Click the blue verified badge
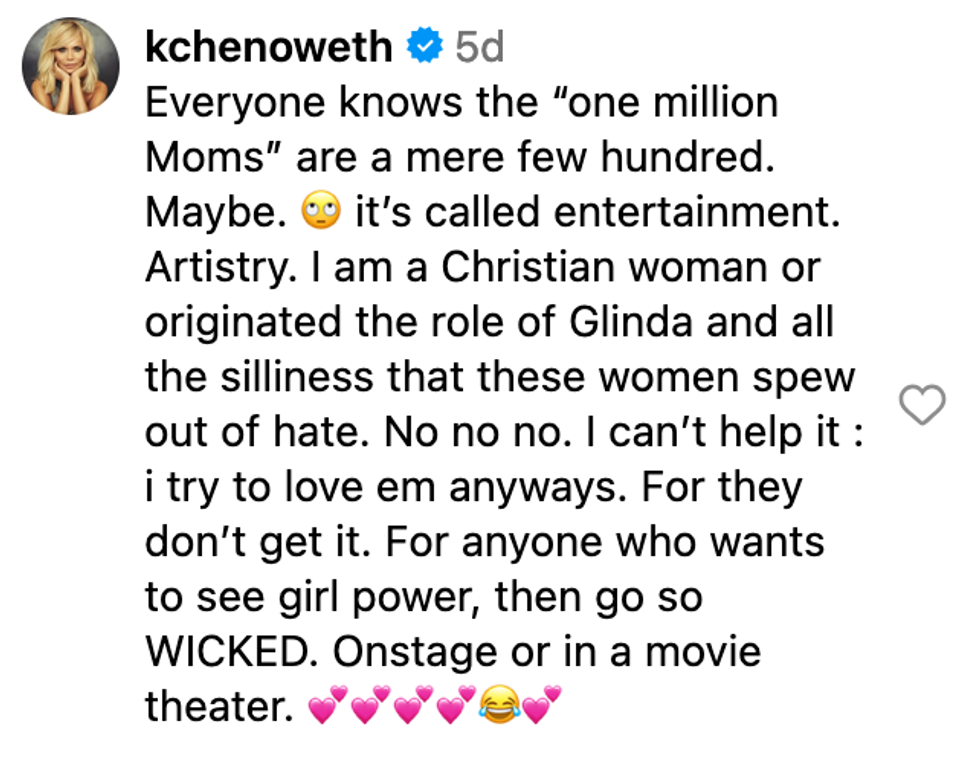The width and height of the screenshot is (980, 757). pos(424,47)
